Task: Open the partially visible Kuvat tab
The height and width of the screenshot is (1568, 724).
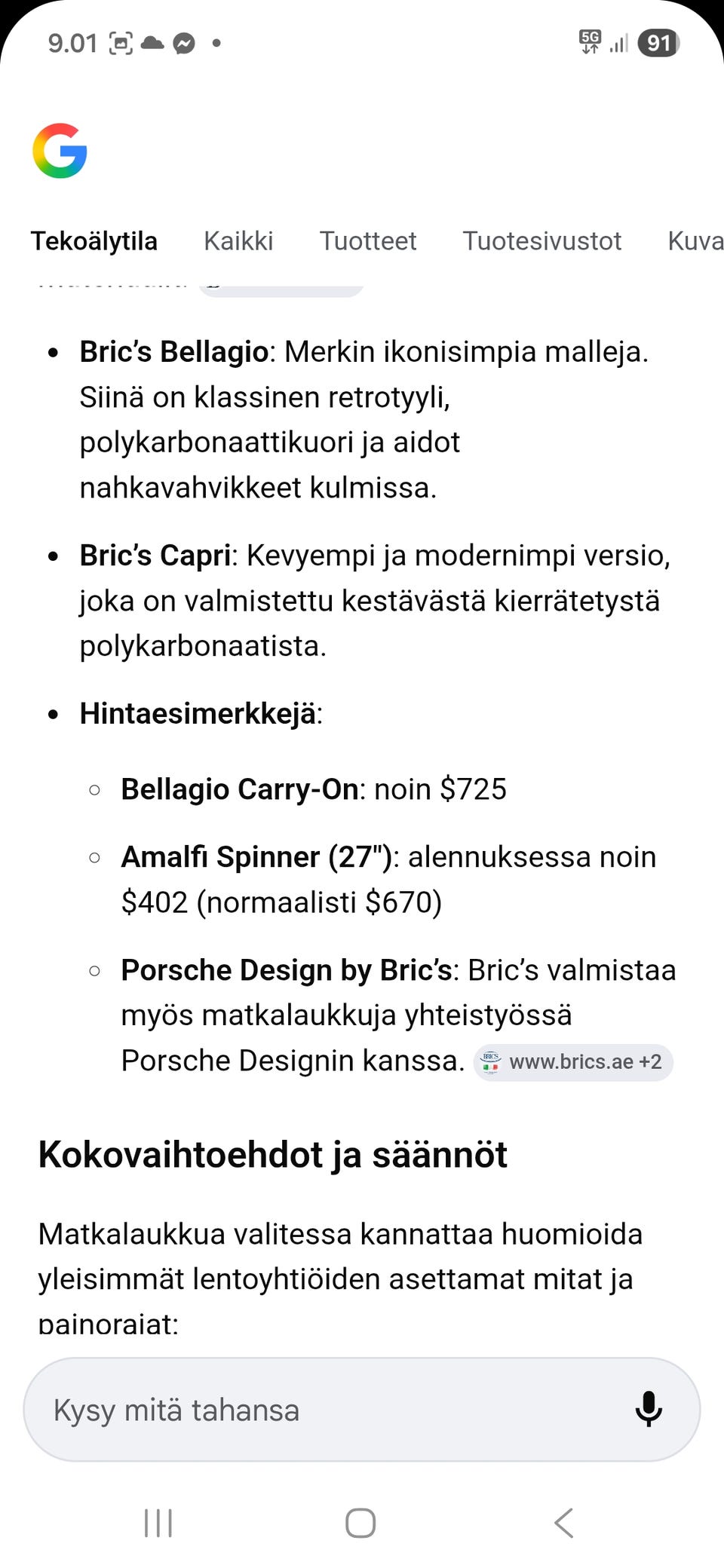Action: (x=695, y=240)
